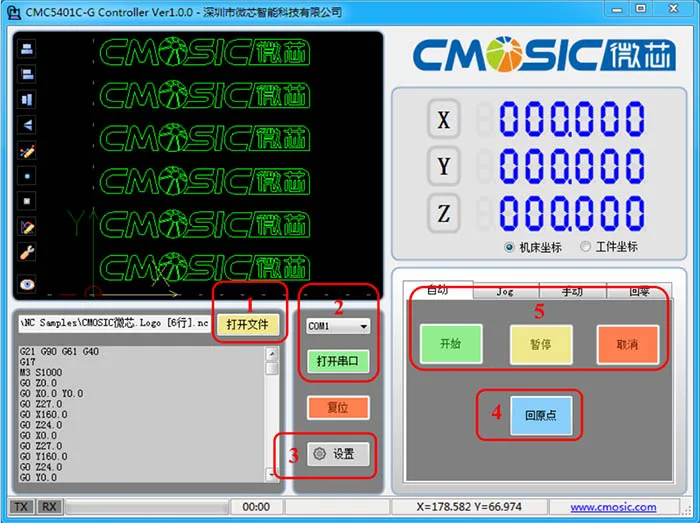The image size is (700, 523).
Task: Open the www.cmosic.com link
Action: [x=613, y=507]
